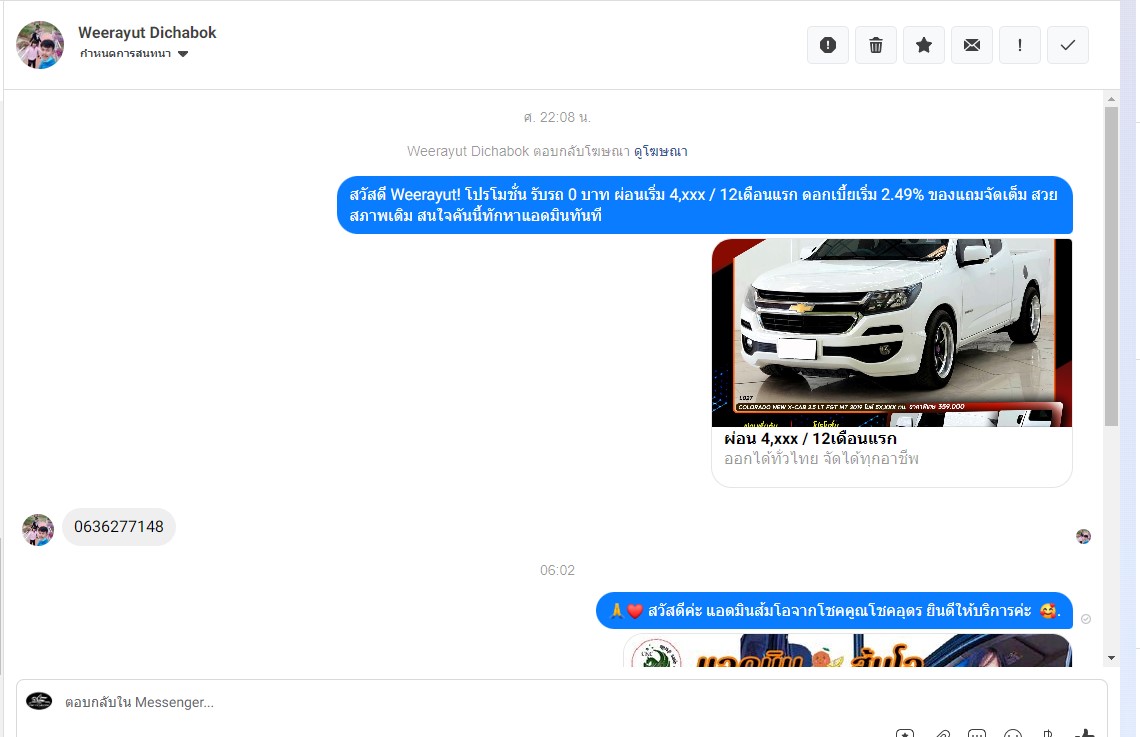Click the chat's vertical scrollbar thumb
This screenshot has width=1140, height=737.
(1111, 265)
